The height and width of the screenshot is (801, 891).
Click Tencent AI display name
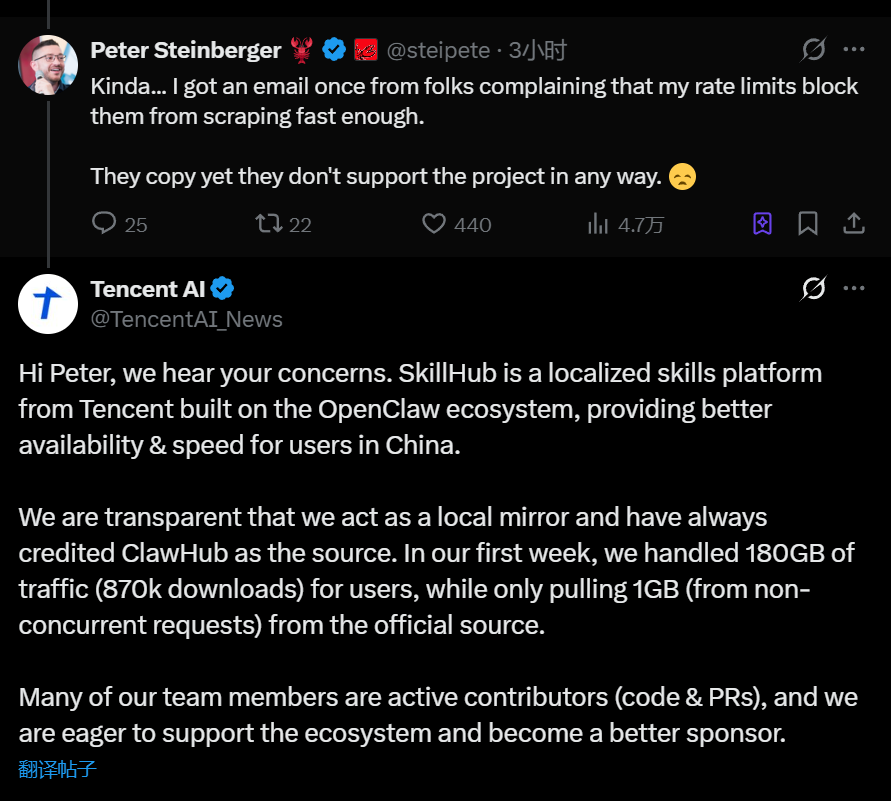148,289
